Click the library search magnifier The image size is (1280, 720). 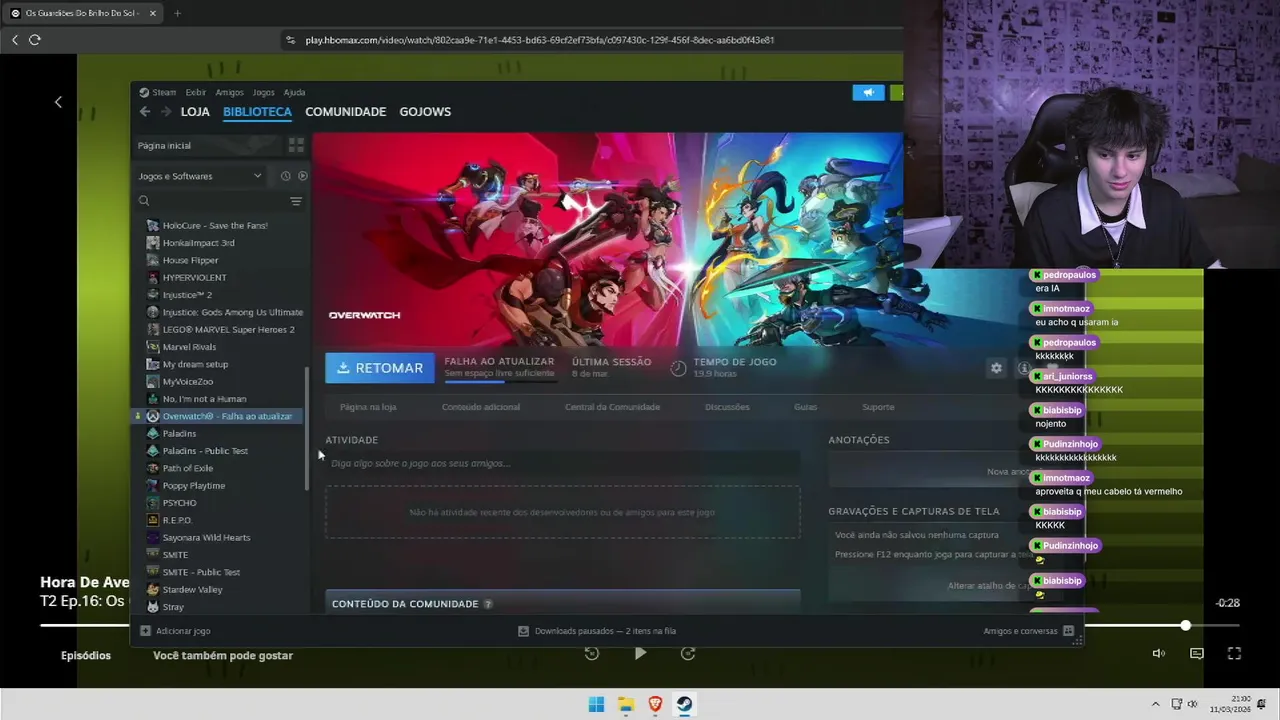(144, 201)
